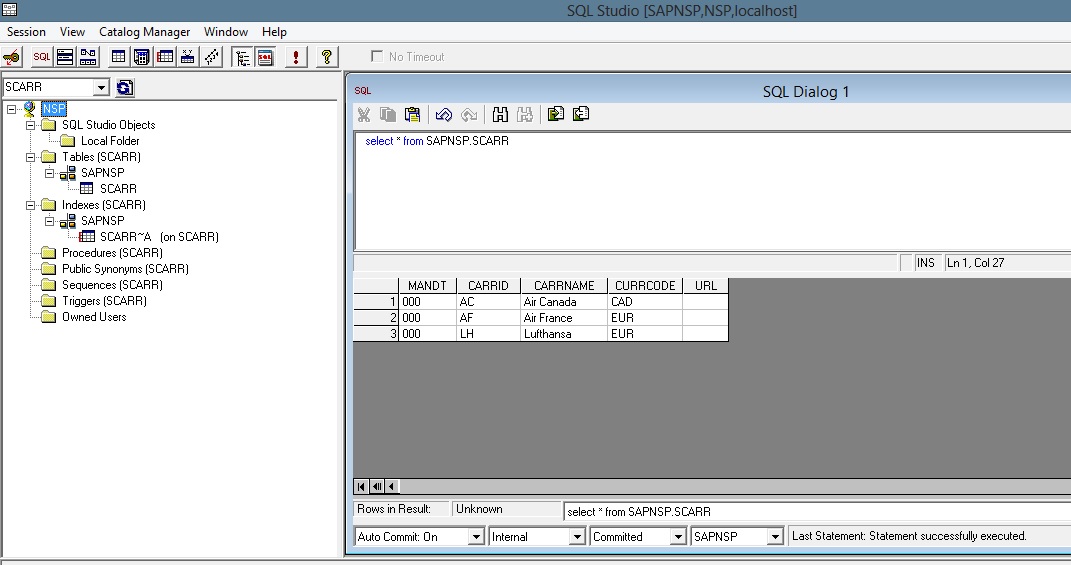Open the Catalog Manager menu
Screen dimensions: 1071x565
[145, 32]
